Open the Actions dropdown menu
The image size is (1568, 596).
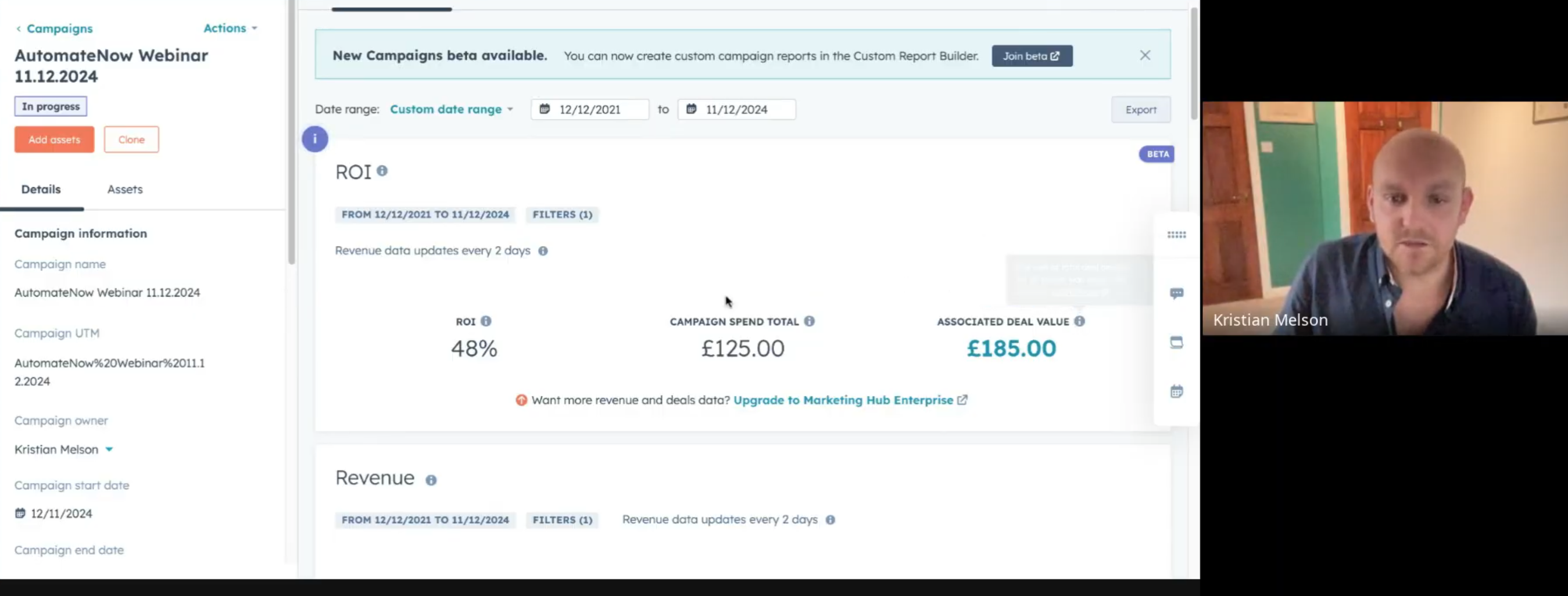click(230, 28)
